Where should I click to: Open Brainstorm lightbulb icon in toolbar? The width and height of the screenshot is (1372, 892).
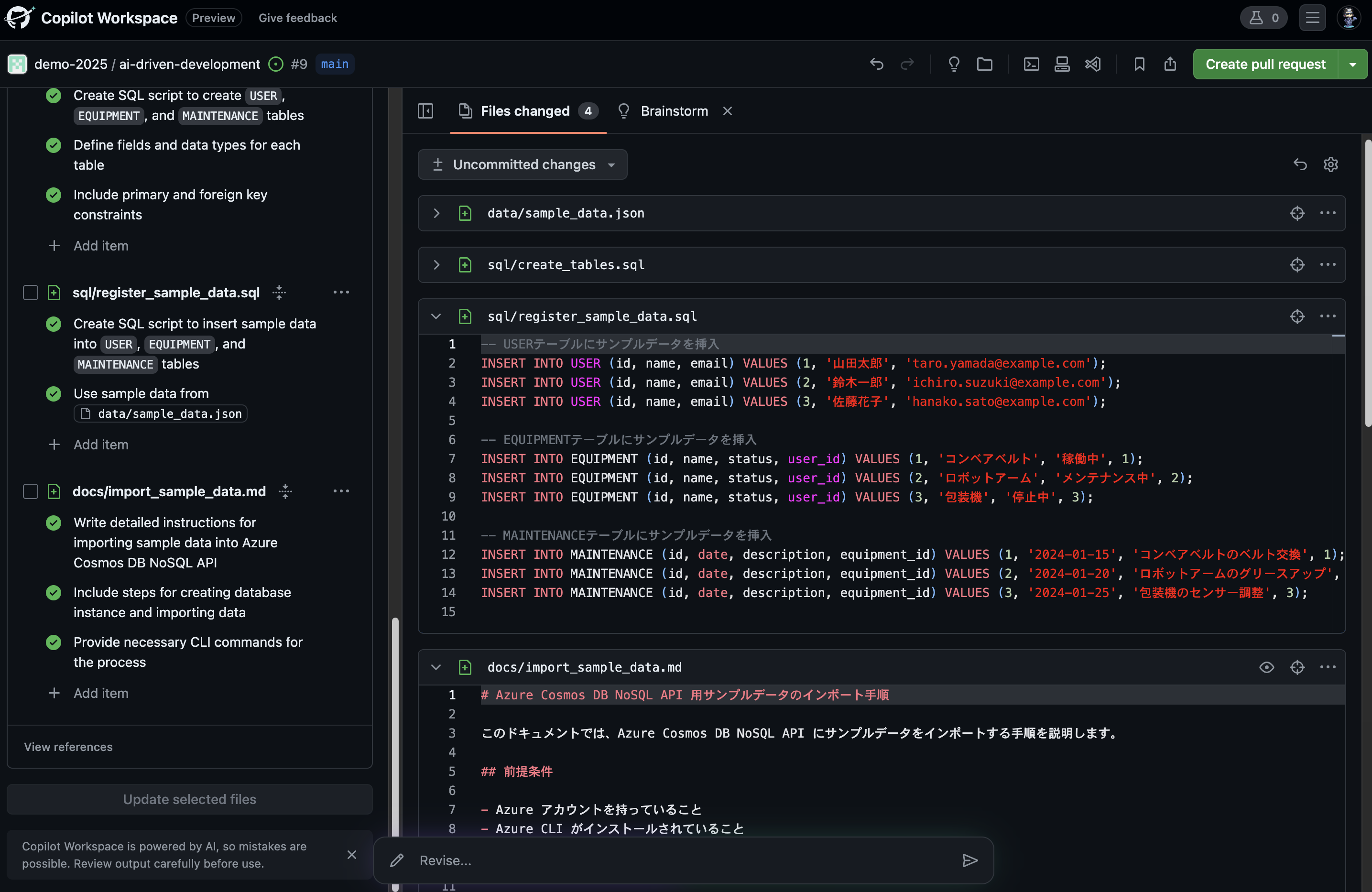tap(954, 64)
